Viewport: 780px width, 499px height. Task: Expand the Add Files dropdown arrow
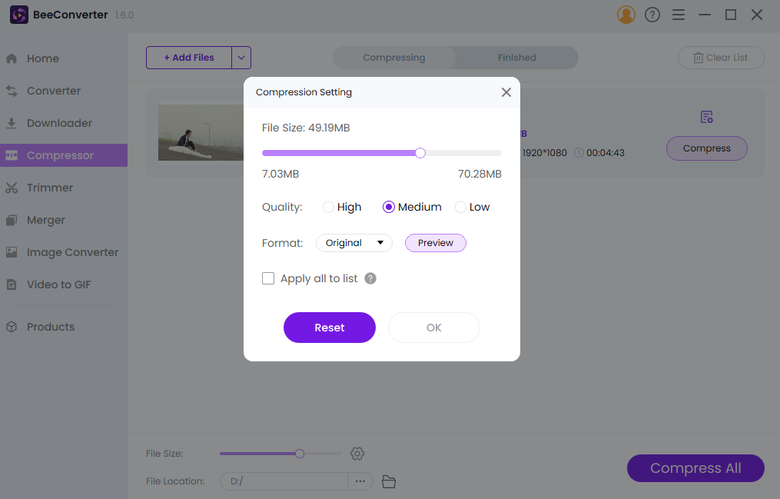click(x=241, y=58)
